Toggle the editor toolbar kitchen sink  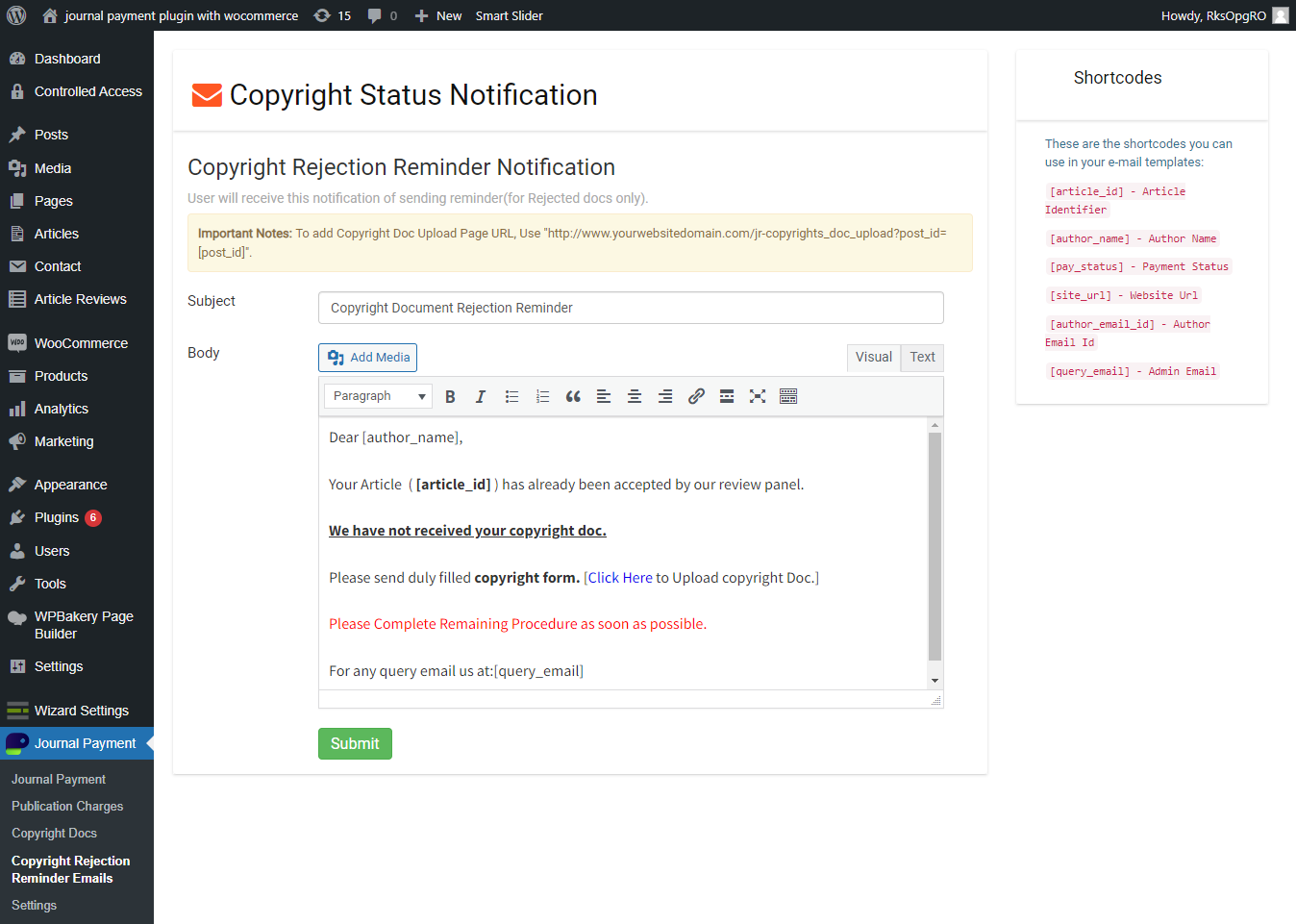tap(788, 396)
